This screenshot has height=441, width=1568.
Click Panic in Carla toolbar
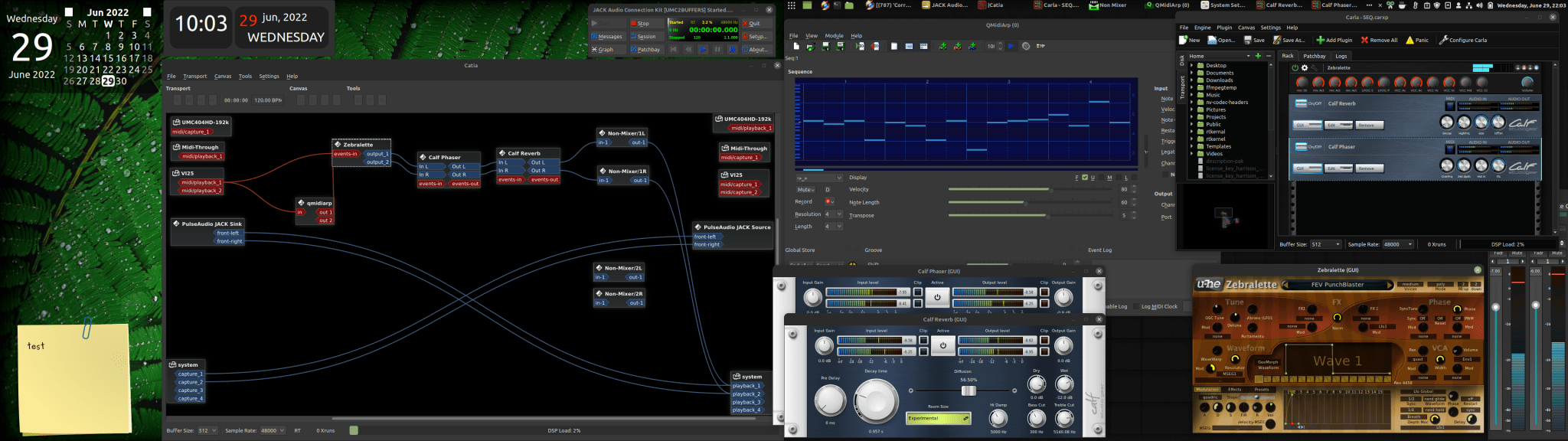click(1417, 40)
